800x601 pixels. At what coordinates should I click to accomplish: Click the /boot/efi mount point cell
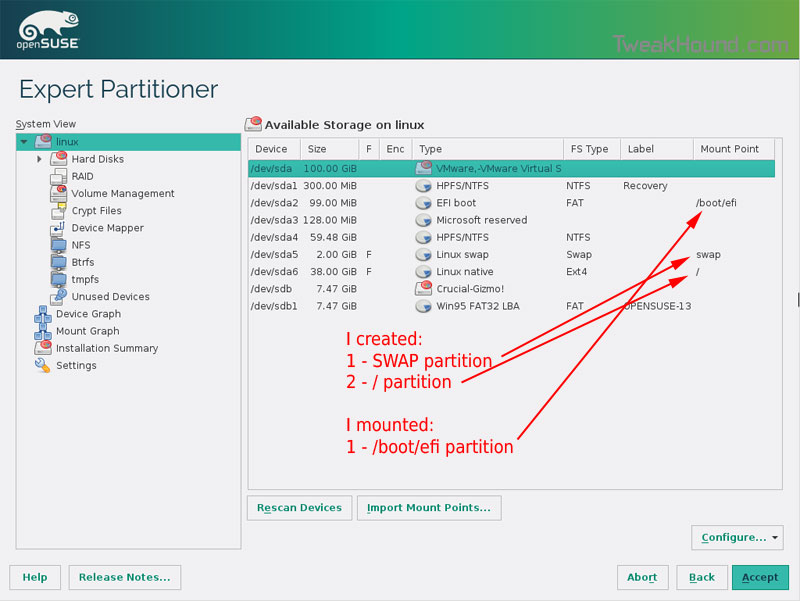[716, 203]
